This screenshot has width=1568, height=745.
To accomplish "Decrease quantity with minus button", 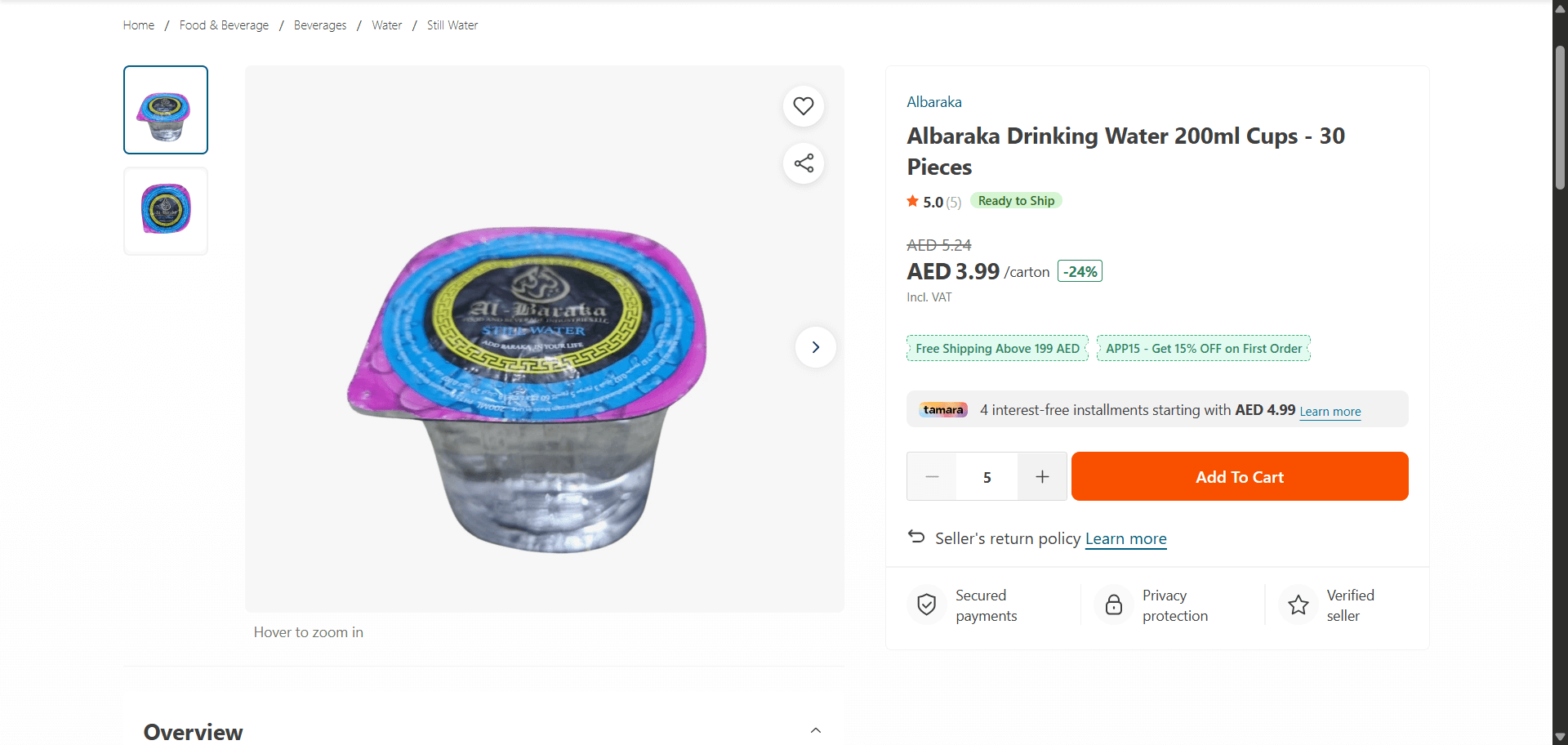I will pyautogui.click(x=932, y=476).
